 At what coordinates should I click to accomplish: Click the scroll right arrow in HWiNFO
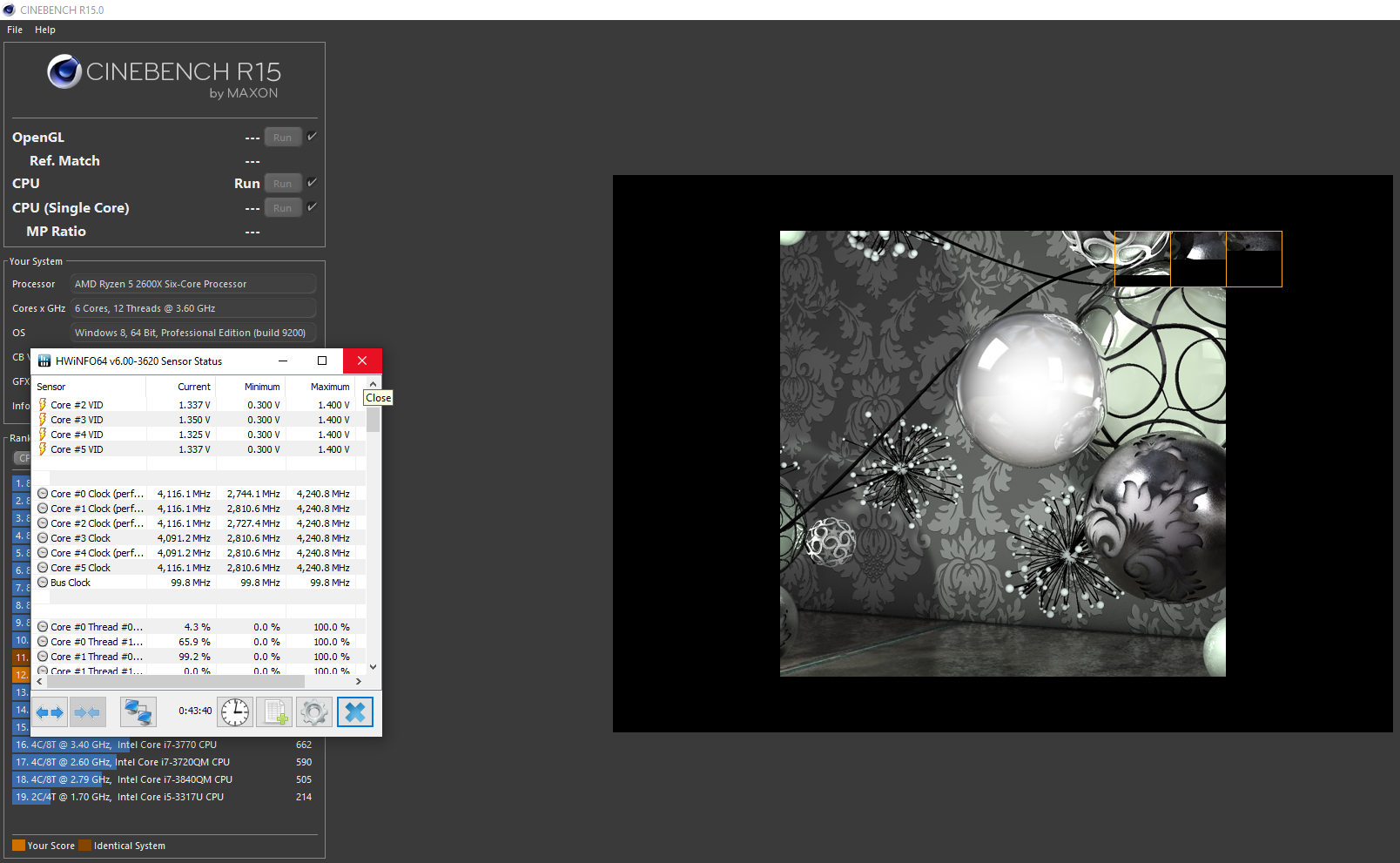[x=359, y=682]
